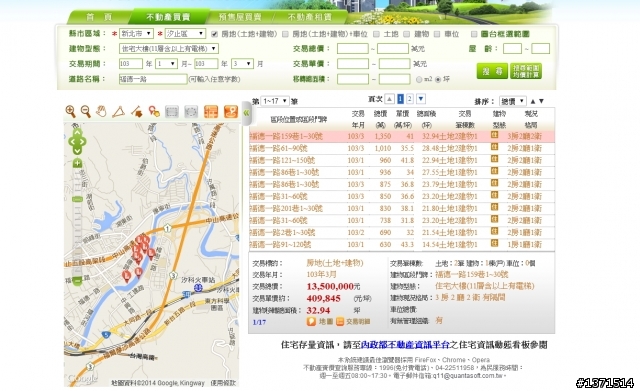
Task: Choose the line distance measuring tool
Action: pyautogui.click(x=136, y=111)
